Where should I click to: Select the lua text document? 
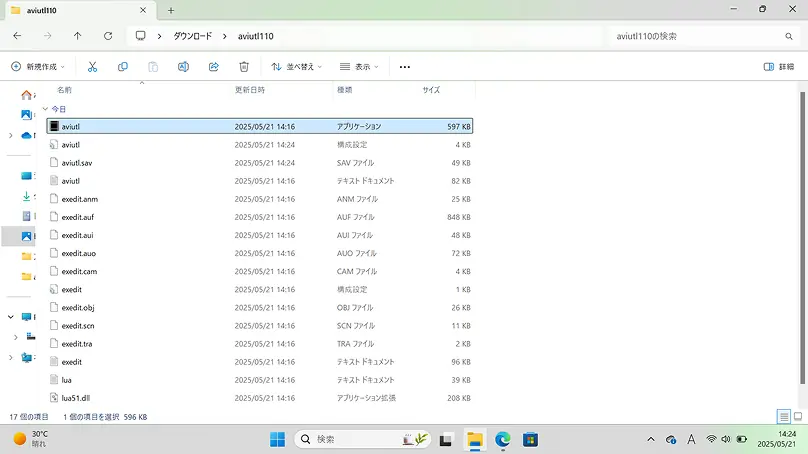[x=260, y=380]
